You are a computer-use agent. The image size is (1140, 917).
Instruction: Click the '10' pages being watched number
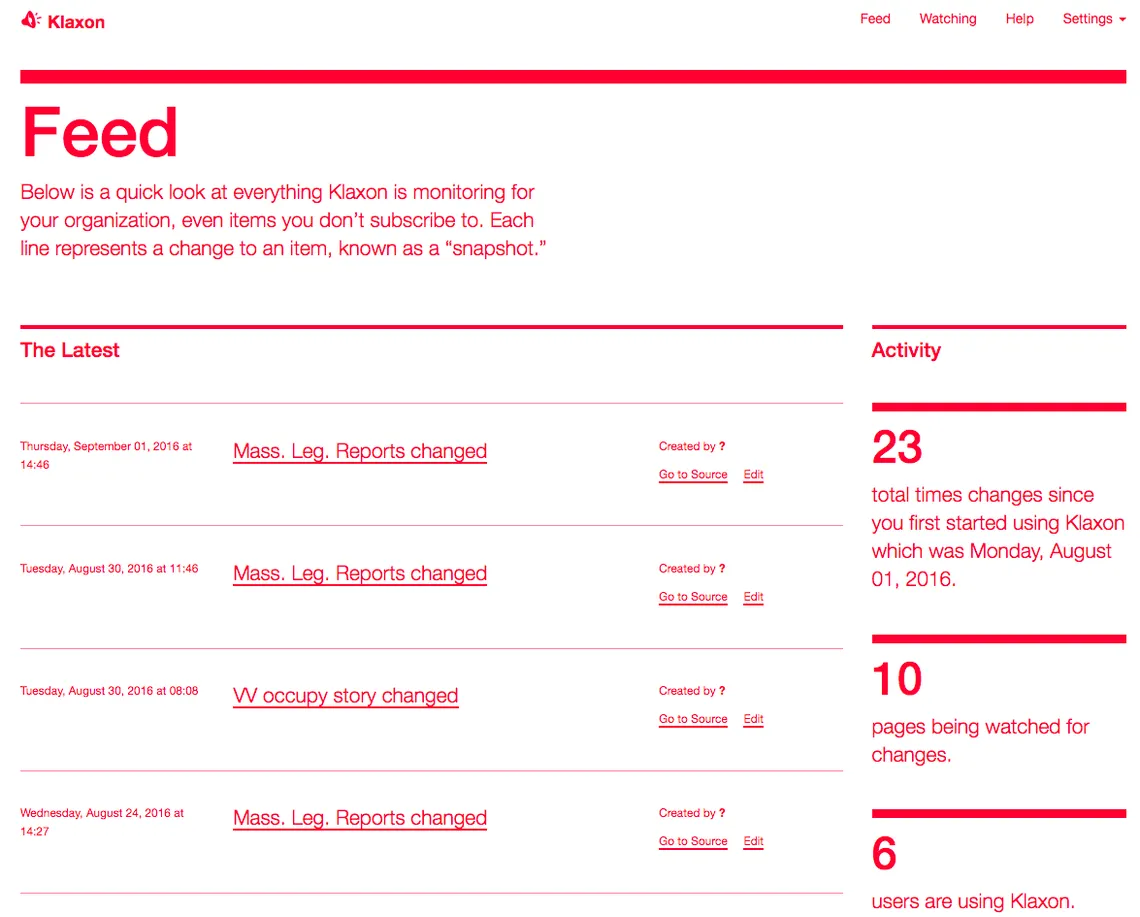click(x=897, y=678)
